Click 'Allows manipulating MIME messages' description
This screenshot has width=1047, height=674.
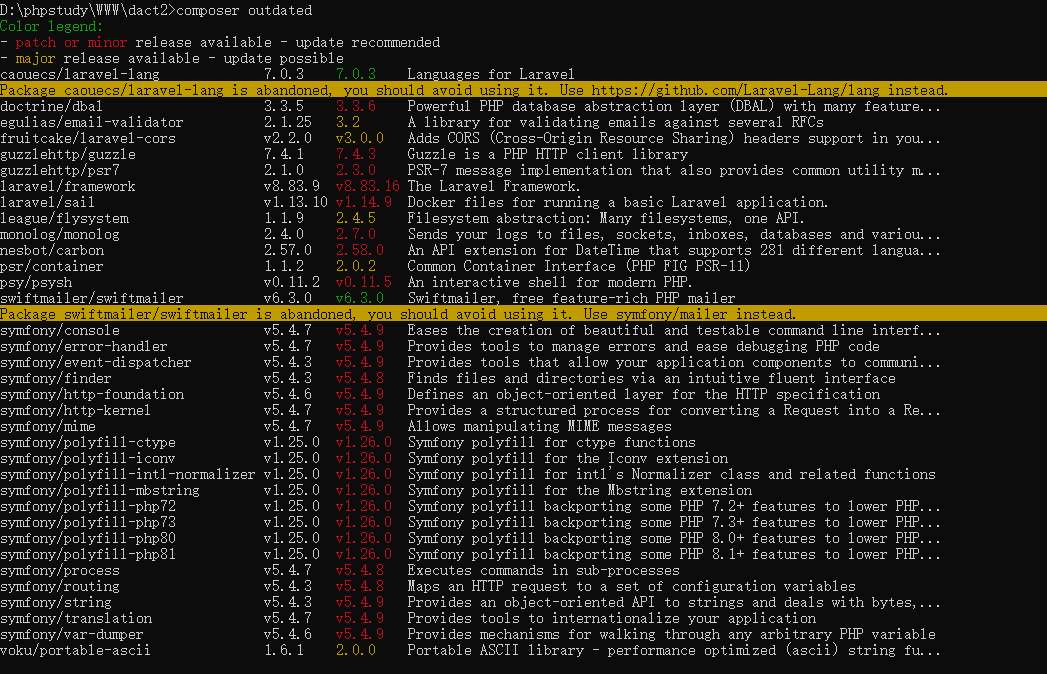540,427
